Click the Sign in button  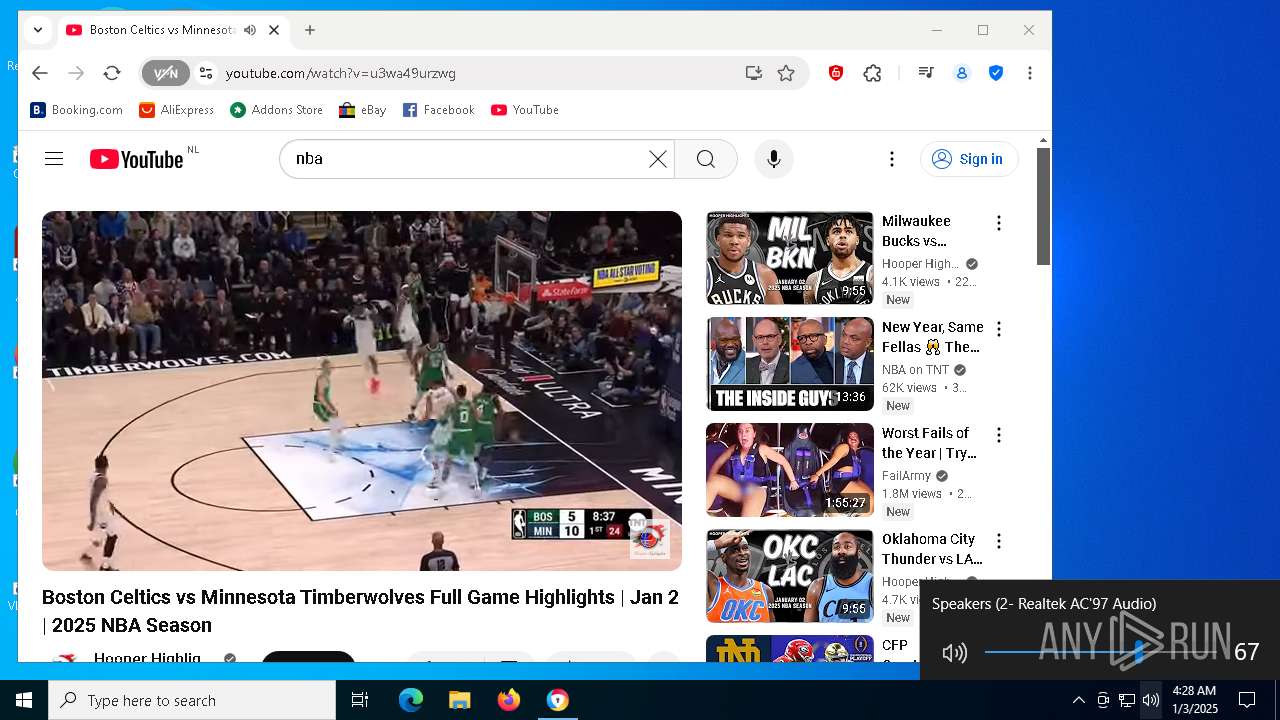pyautogui.click(x=968, y=159)
